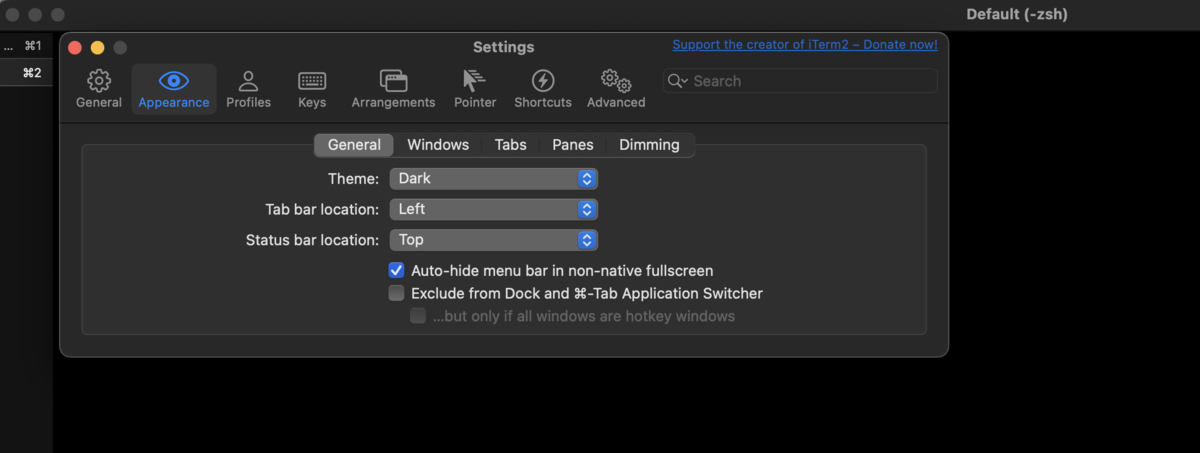Toggle only if all windows are hotkey checkbox
1200x453 pixels.
coord(418,316)
